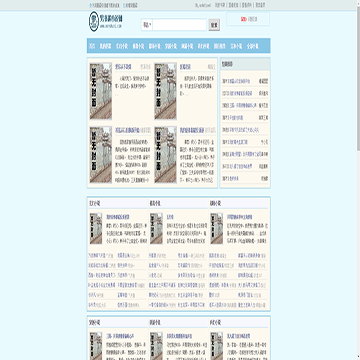Open 我的书架 in the navigation bar
This screenshot has height=360, width=360.
point(105,46)
